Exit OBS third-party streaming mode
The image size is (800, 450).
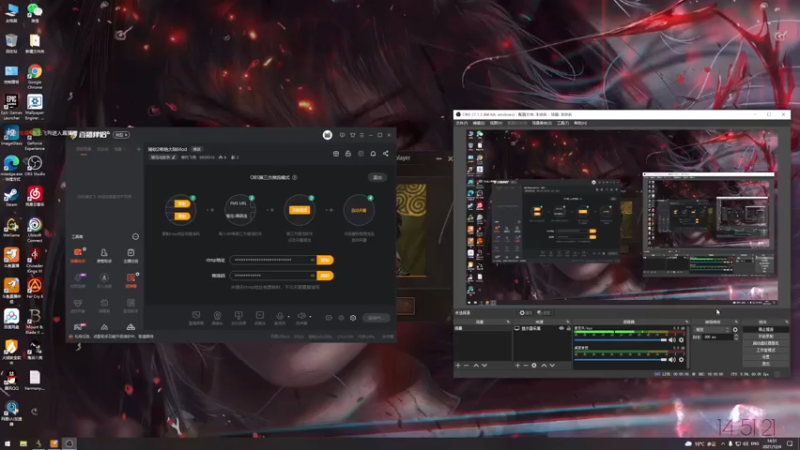[x=378, y=177]
